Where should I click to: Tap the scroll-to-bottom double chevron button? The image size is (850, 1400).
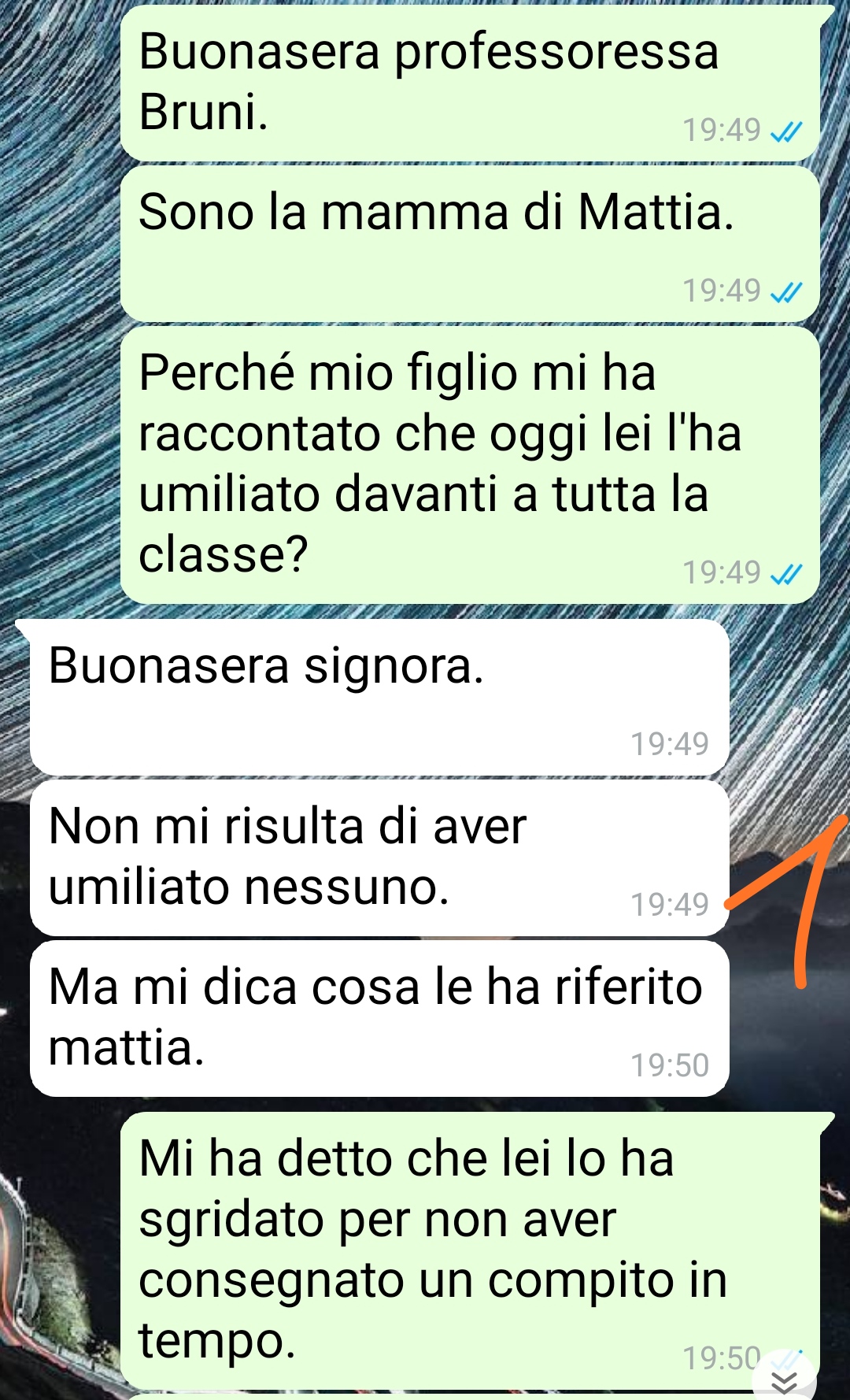click(x=784, y=1382)
